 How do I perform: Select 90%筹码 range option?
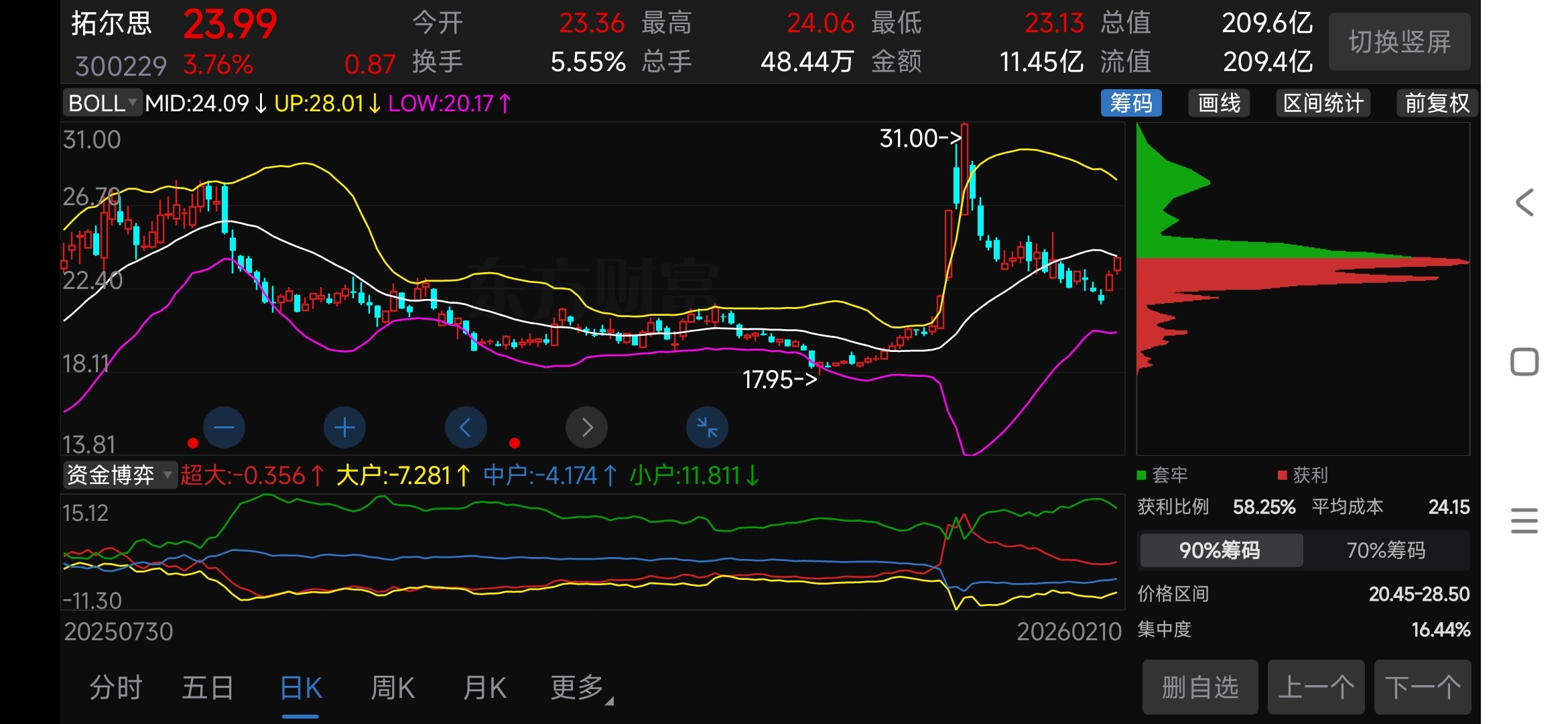[1220, 550]
